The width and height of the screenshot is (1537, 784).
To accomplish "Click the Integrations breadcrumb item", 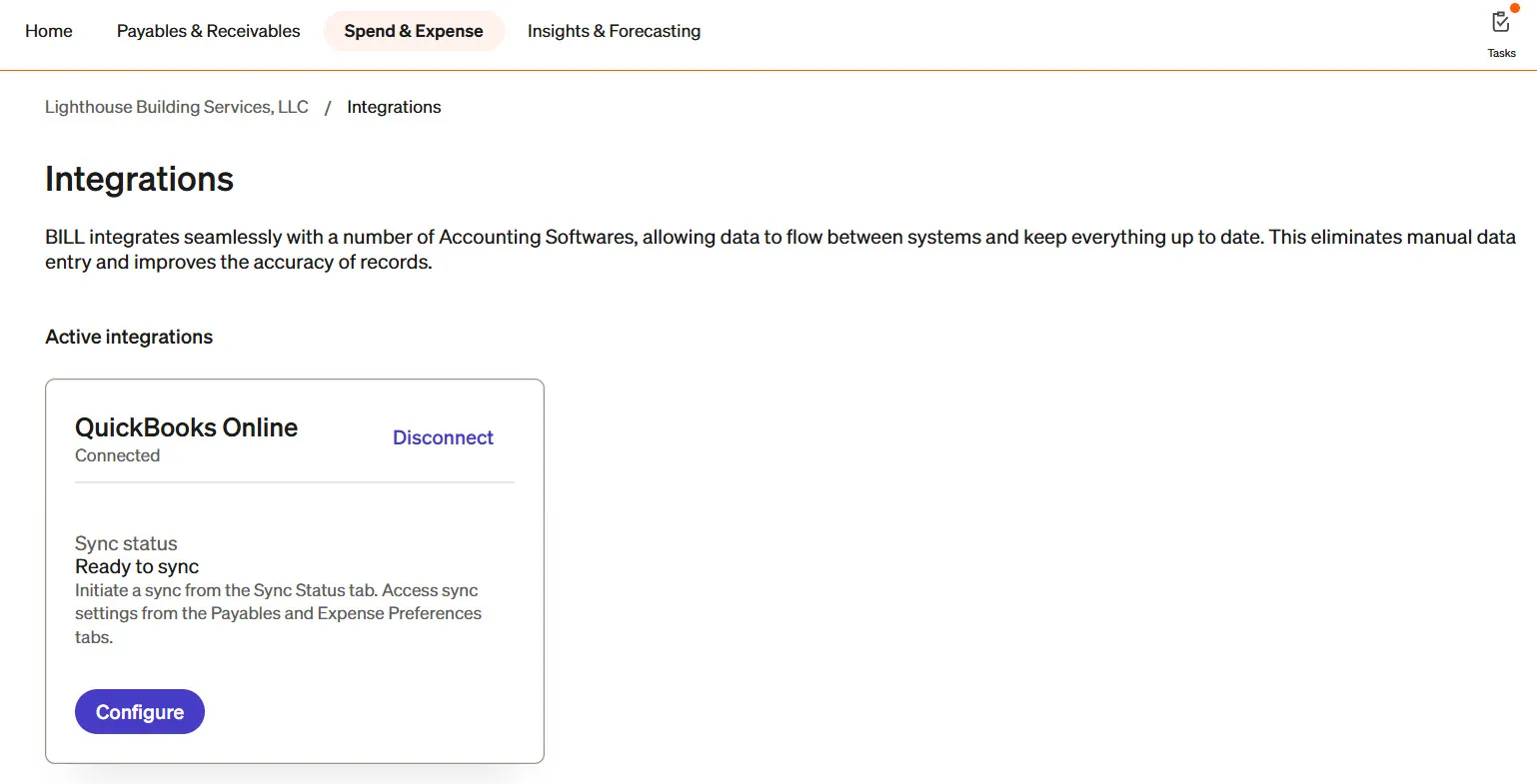I will click(394, 107).
